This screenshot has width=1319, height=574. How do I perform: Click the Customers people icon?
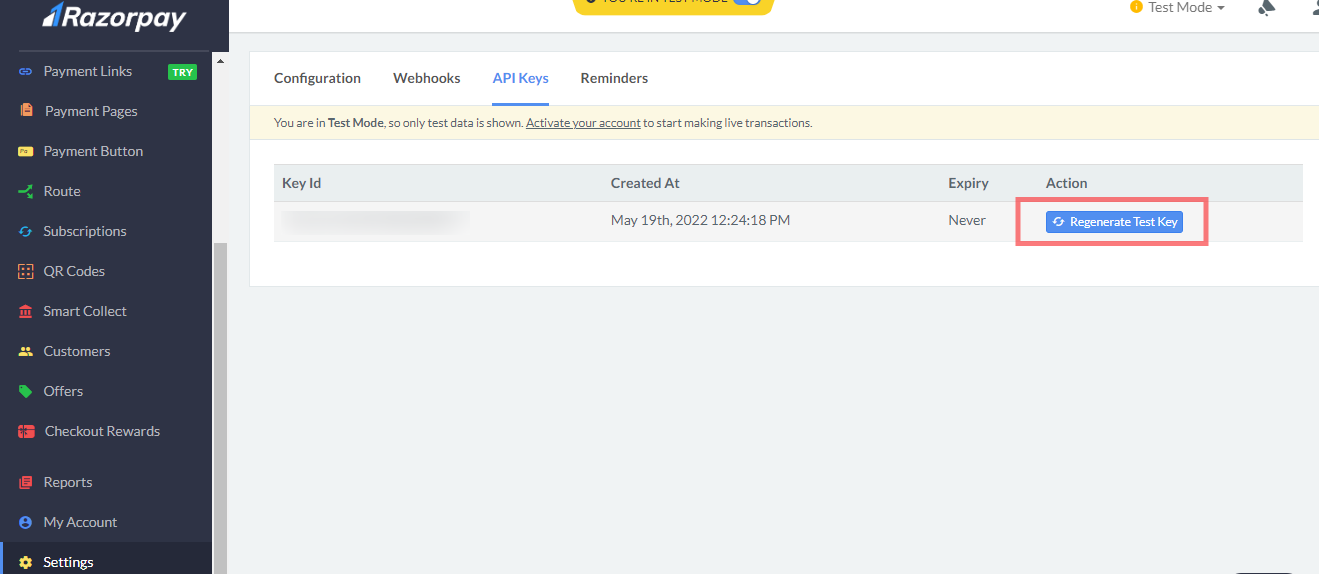tap(26, 351)
